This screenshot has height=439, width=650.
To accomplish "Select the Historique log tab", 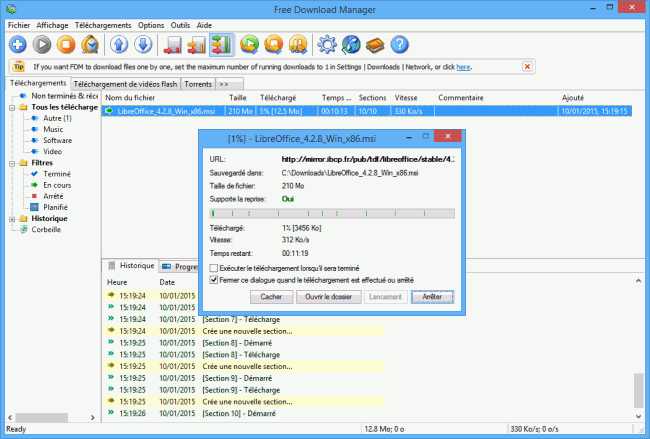I will click(x=131, y=266).
